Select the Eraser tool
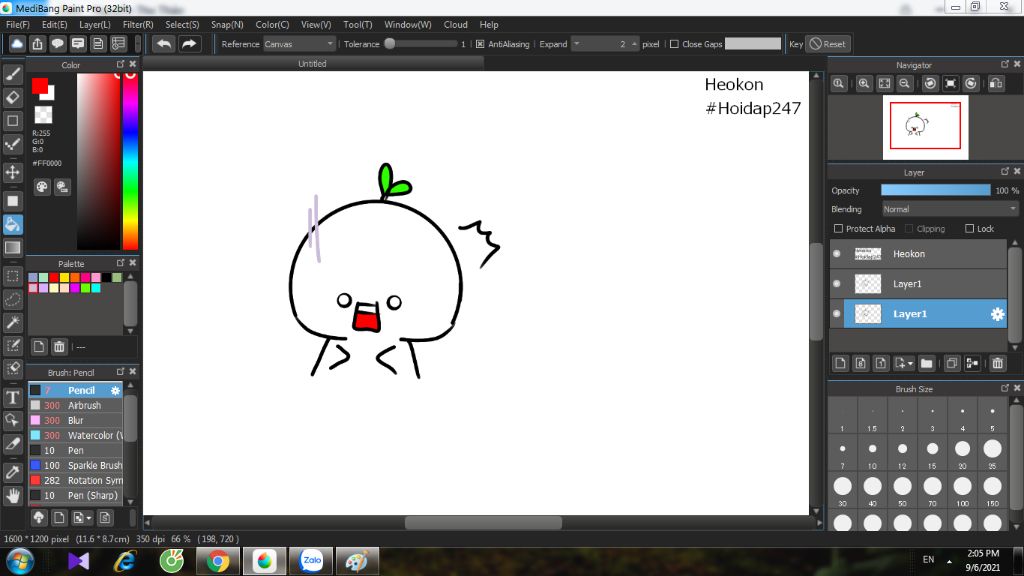 (x=12, y=97)
